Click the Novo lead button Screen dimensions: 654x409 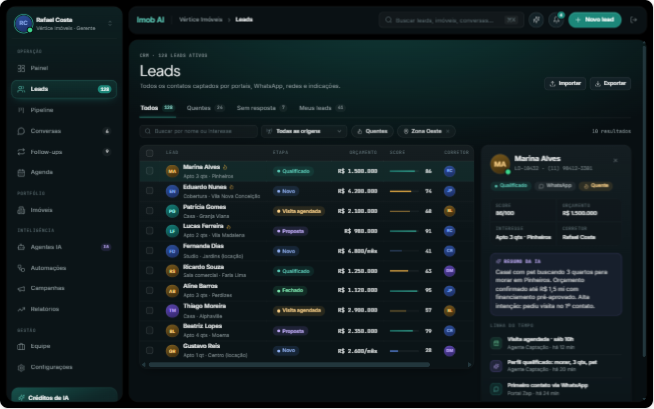[595, 20]
